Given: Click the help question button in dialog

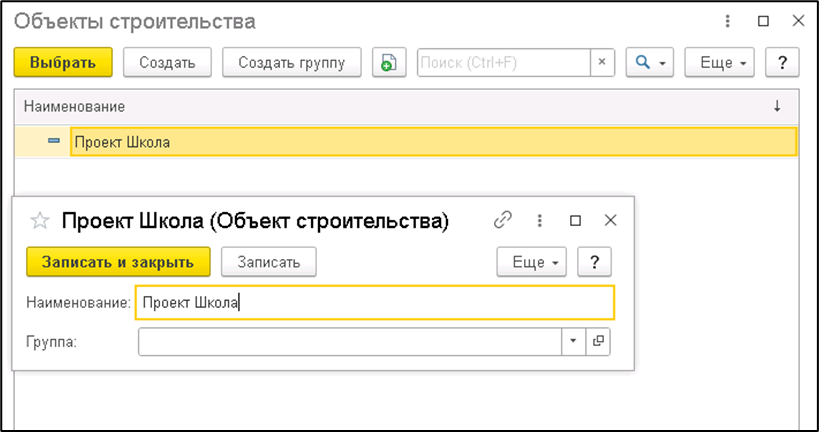Looking at the screenshot, I should (594, 262).
